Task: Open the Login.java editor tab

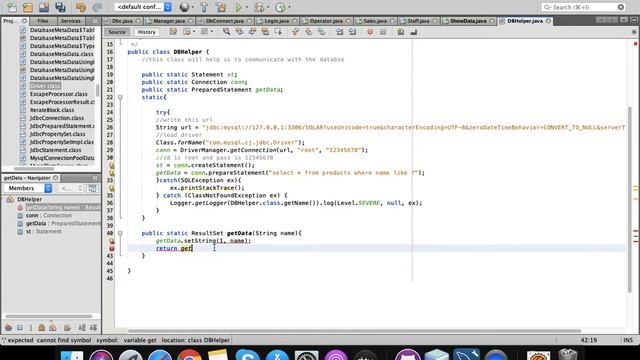Action: [276, 21]
